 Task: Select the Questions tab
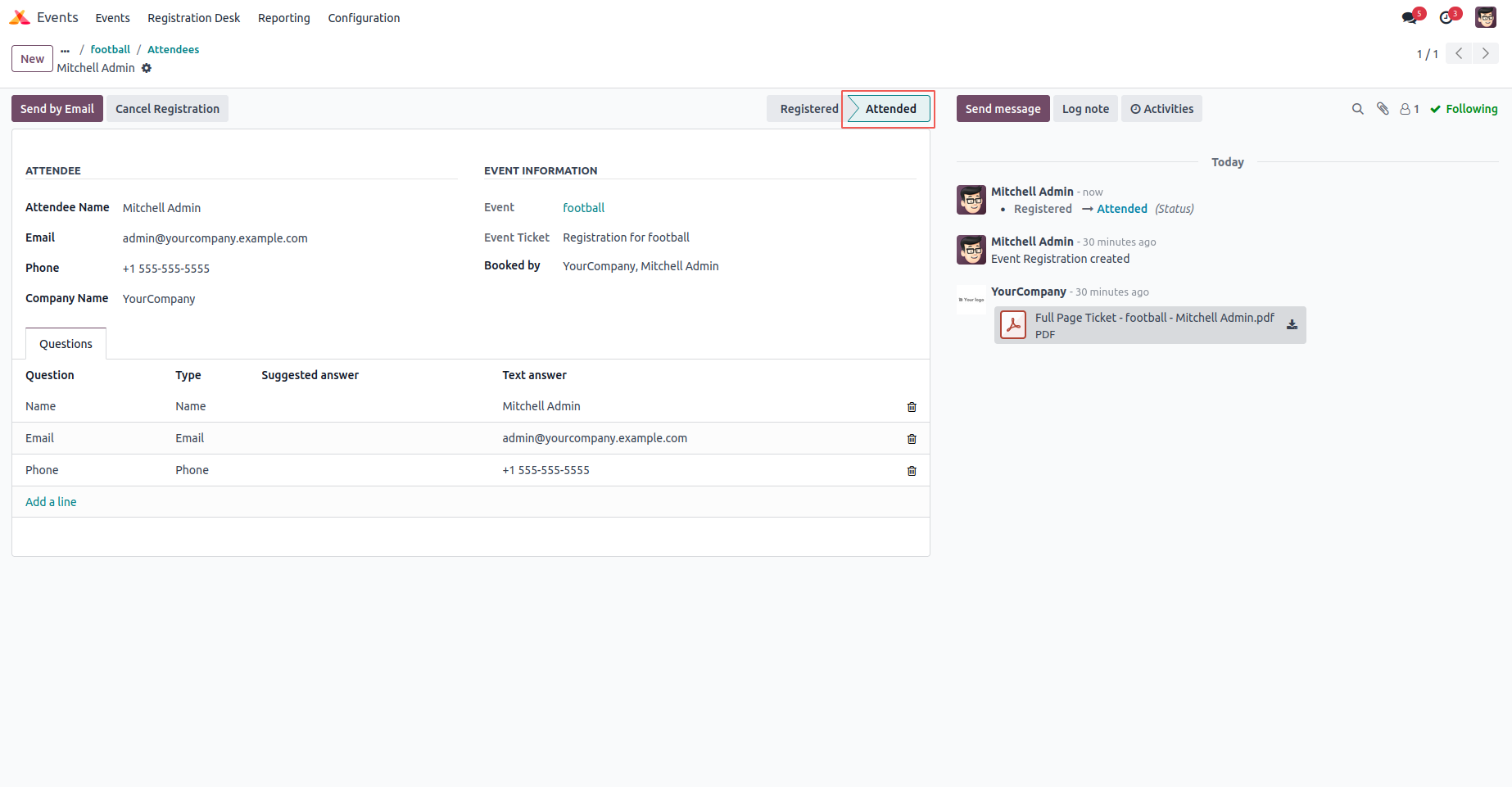coord(66,344)
